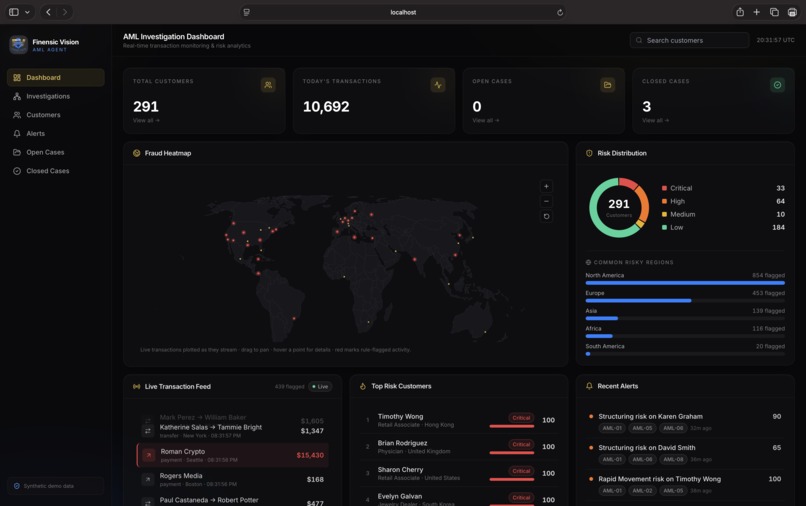Click the browser reload icon
Viewport: 806px width, 506px height.
point(560,12)
